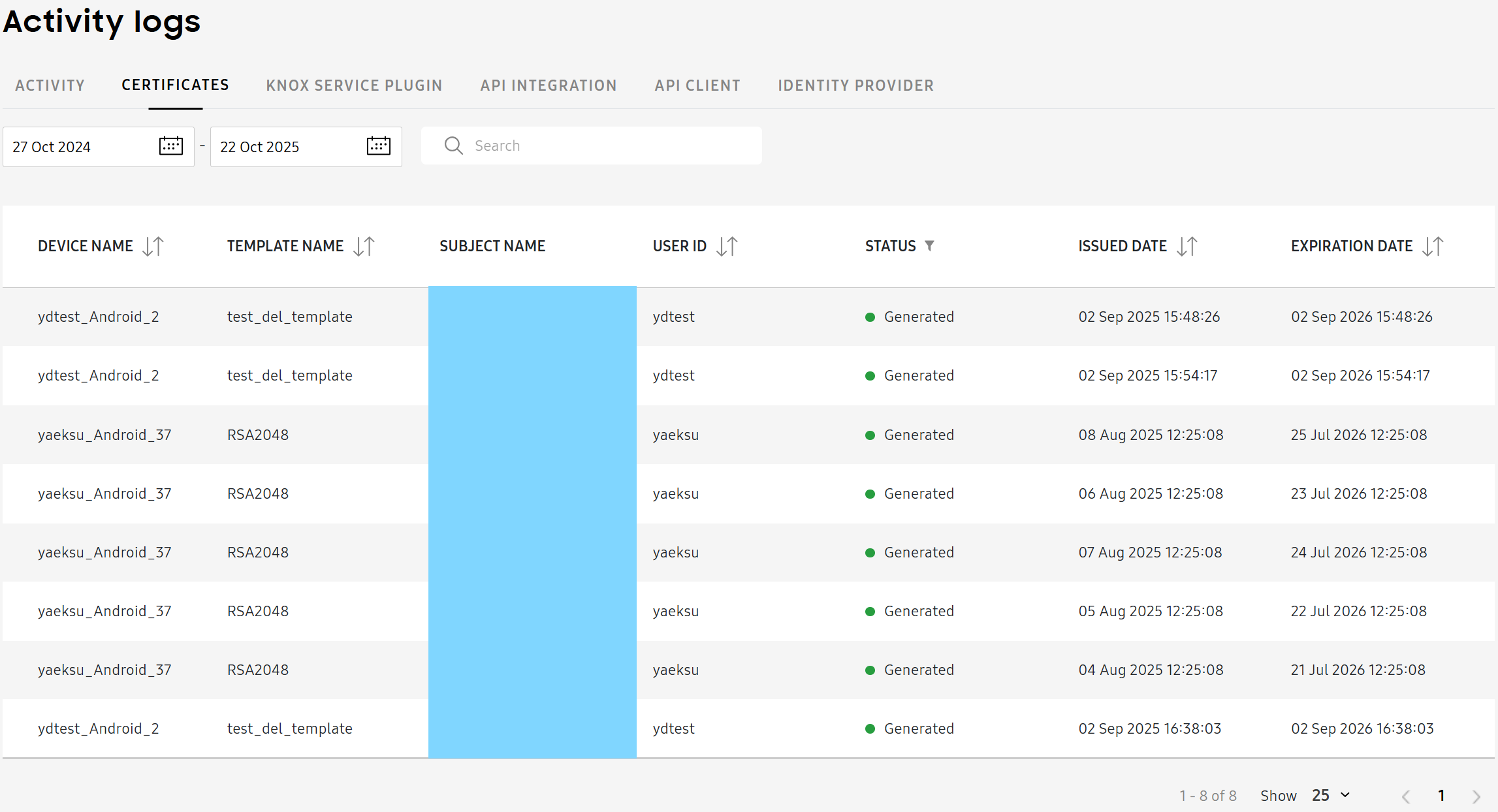
Task: Open the Status filter funnel
Action: pyautogui.click(x=931, y=245)
